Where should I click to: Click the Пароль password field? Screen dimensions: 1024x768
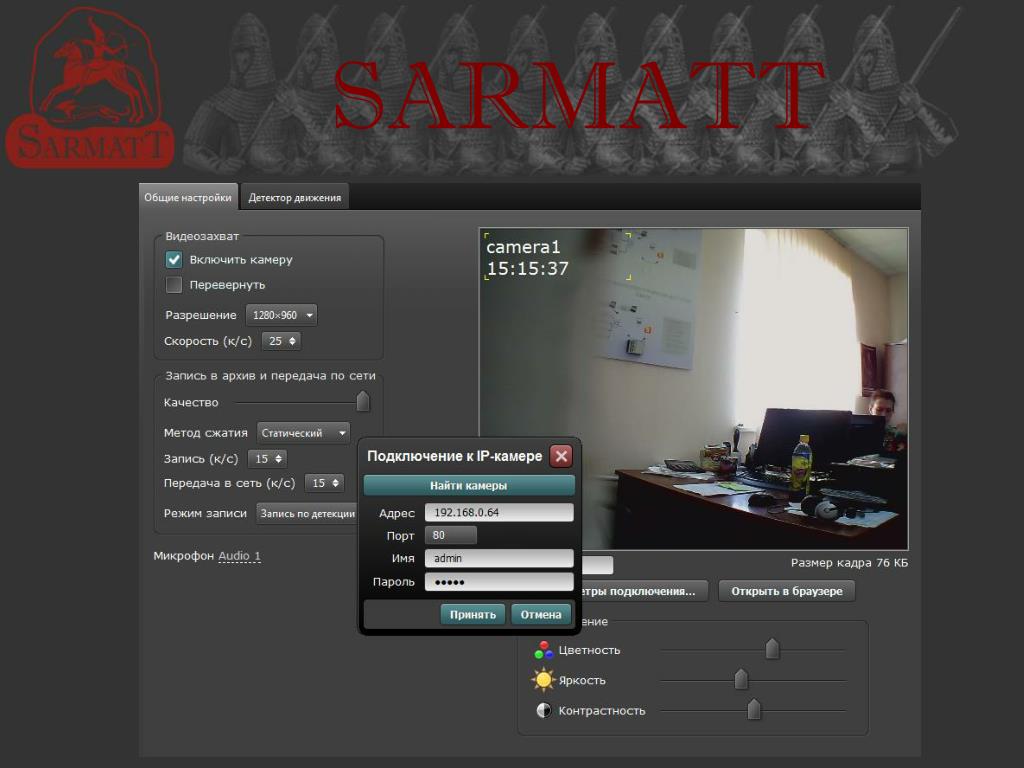[499, 581]
